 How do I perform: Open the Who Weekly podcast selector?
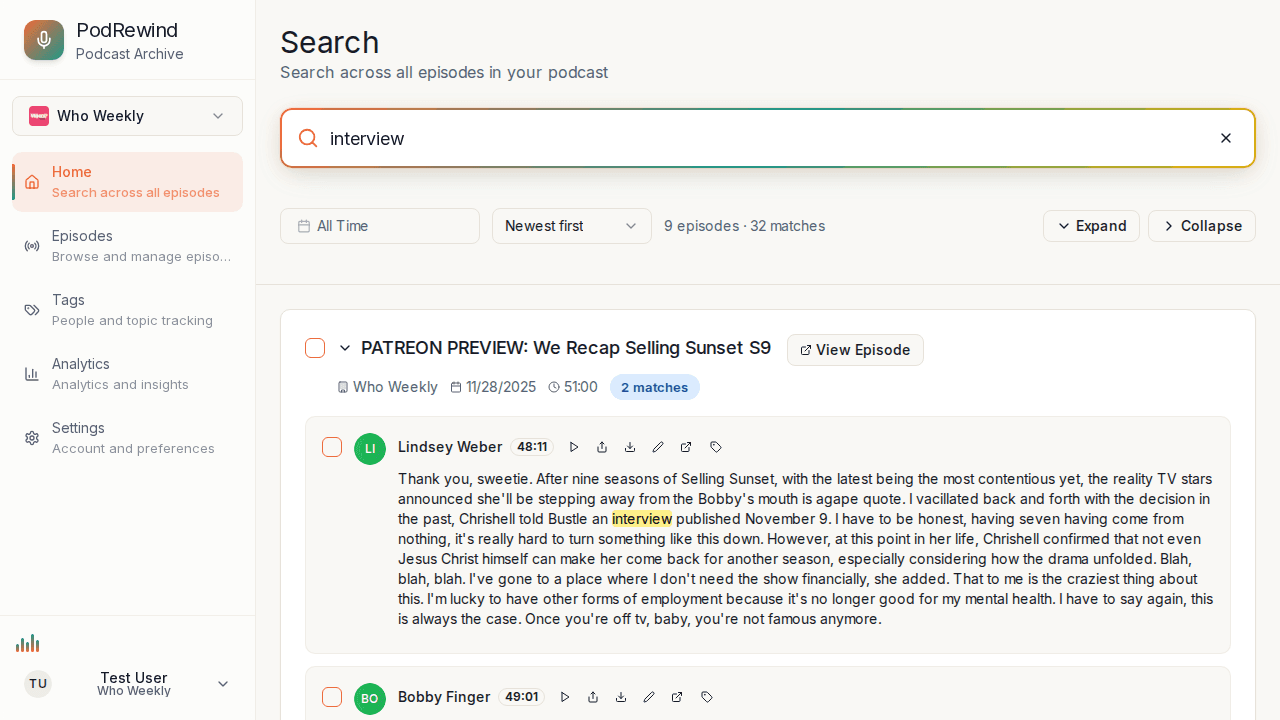click(127, 116)
